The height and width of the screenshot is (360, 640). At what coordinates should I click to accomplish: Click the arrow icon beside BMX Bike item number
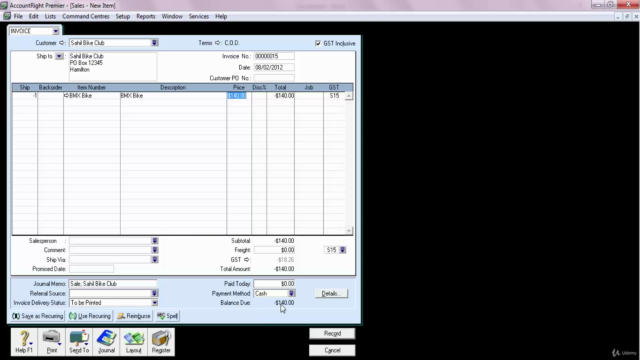[x=66, y=96]
